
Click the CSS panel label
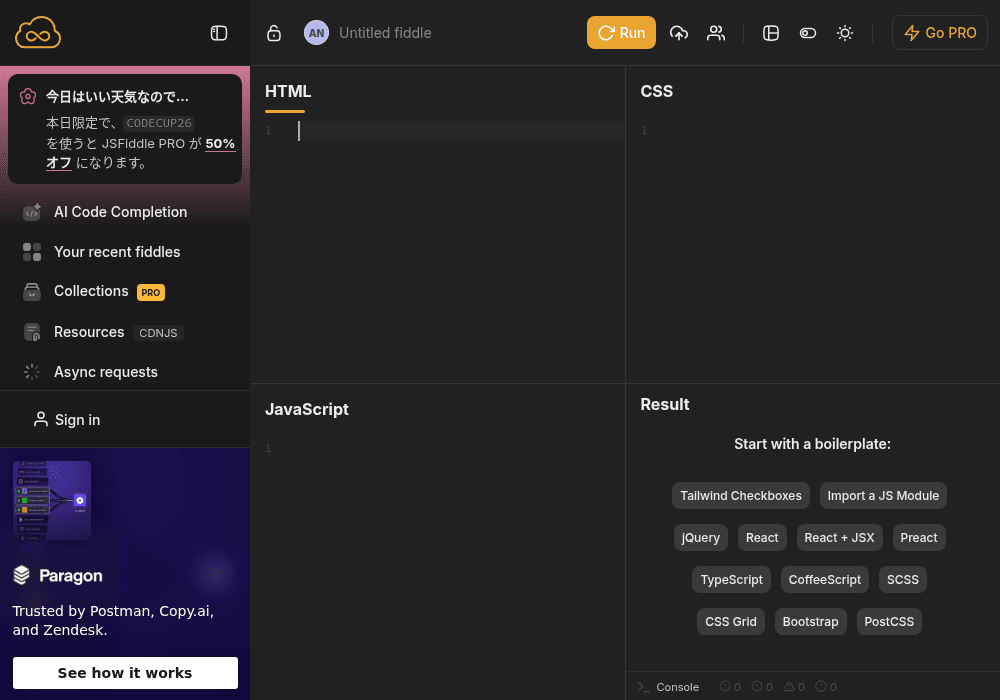point(656,91)
